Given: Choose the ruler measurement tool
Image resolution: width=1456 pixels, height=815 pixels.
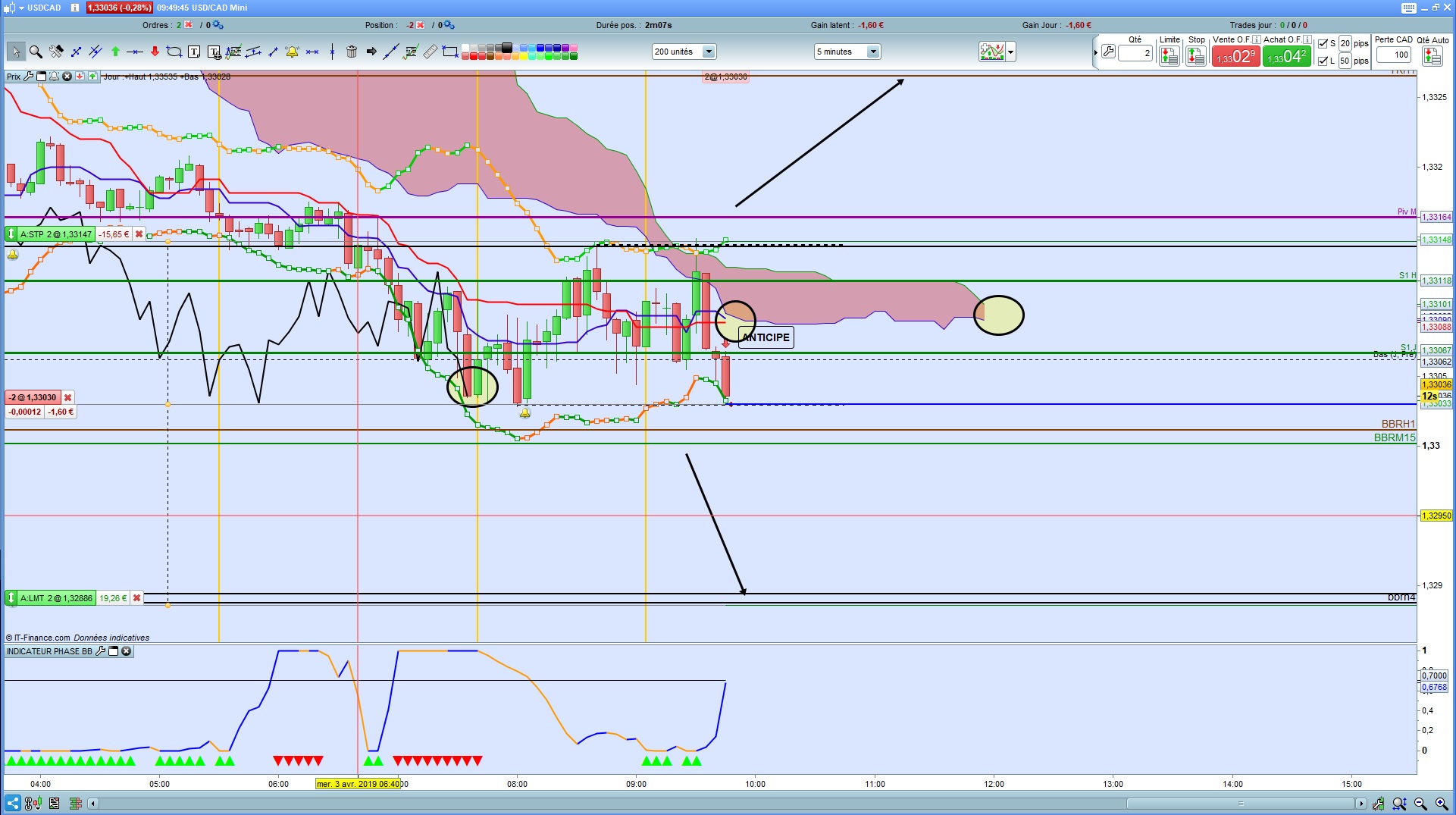Looking at the screenshot, I should [x=430, y=52].
